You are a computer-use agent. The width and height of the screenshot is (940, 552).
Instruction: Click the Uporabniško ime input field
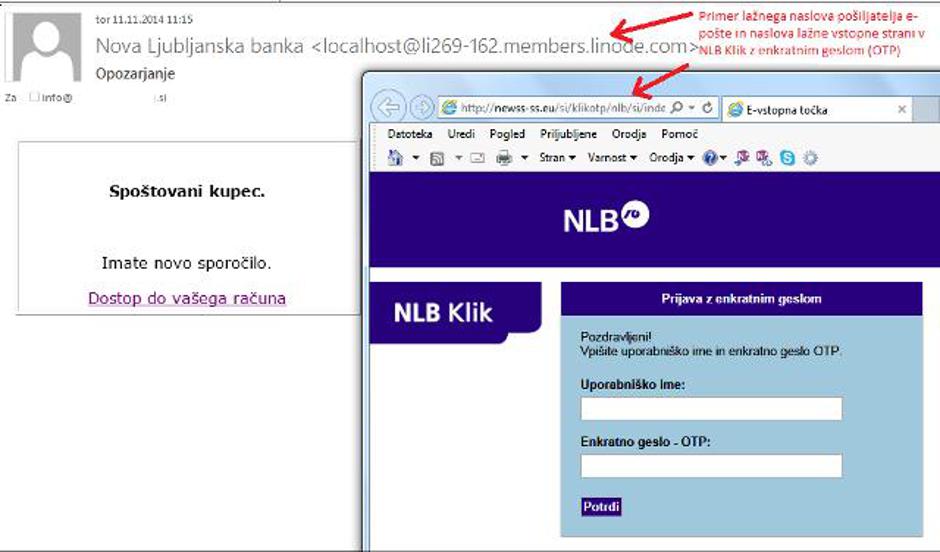point(711,409)
